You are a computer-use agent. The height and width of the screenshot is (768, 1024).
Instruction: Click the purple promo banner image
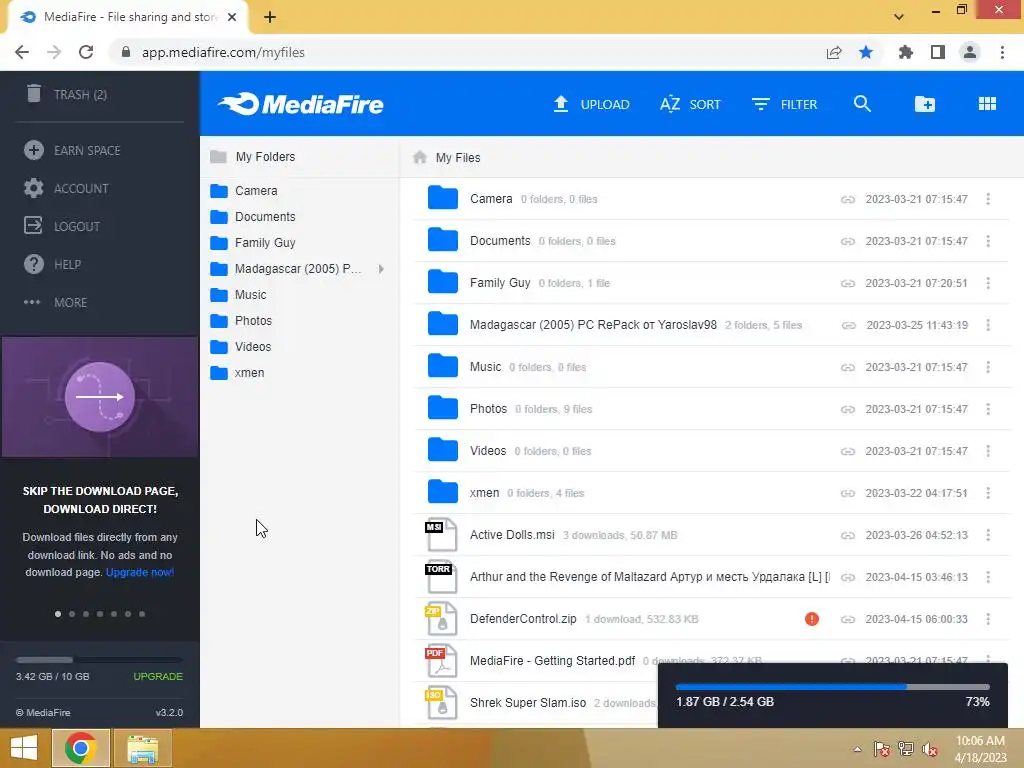point(100,397)
